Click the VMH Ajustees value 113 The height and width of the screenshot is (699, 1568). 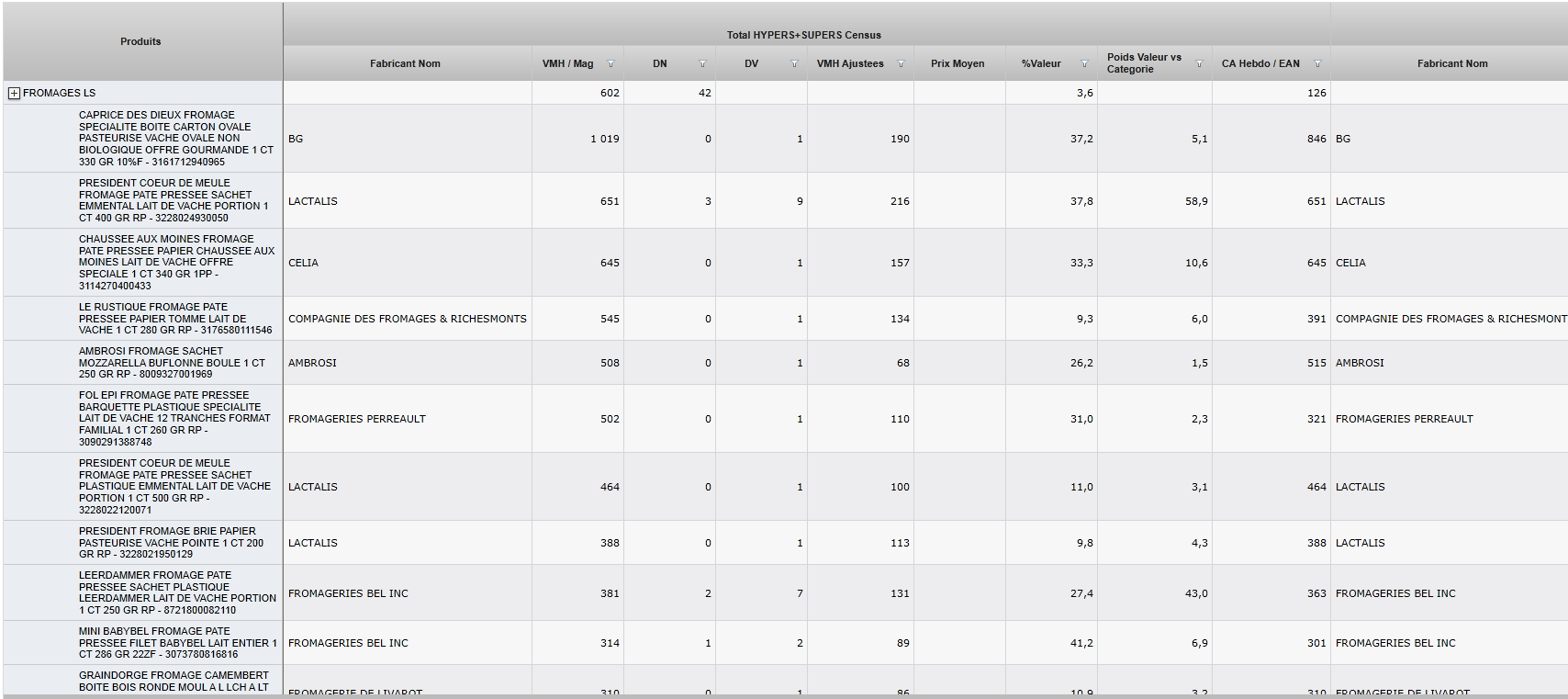[x=900, y=543]
